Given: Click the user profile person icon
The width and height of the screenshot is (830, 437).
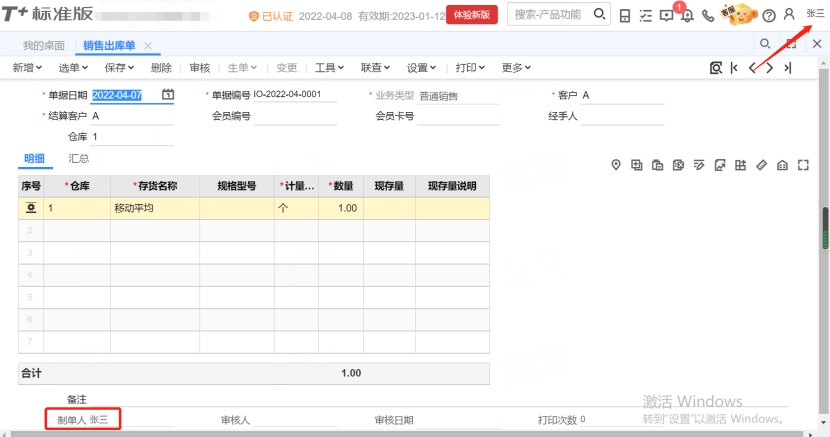Looking at the screenshot, I should coord(789,14).
